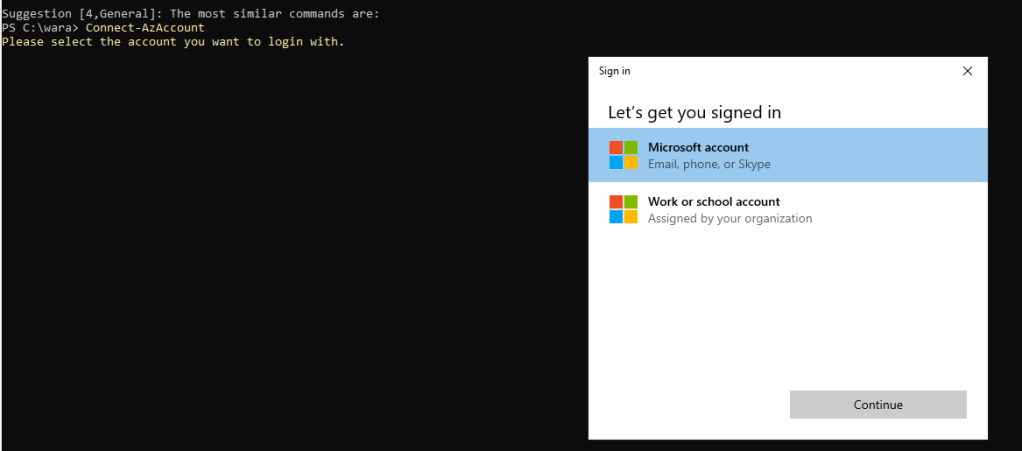Click the blank right side of Work or school row
This screenshot has height=451, width=1022.
(900, 209)
